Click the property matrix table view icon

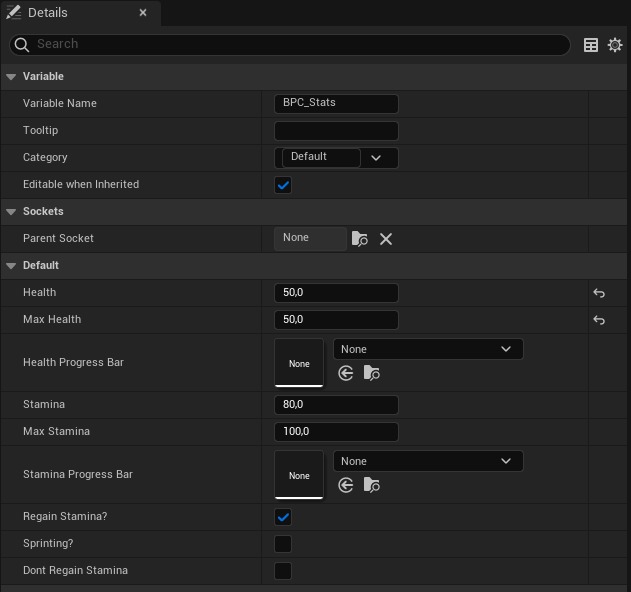point(591,45)
